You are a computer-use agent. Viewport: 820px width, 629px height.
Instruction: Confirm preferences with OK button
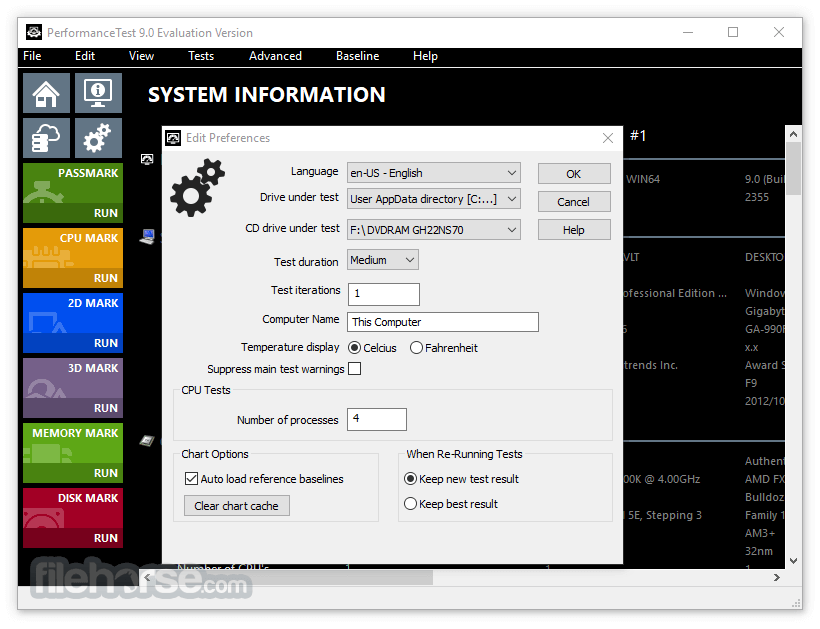click(574, 174)
